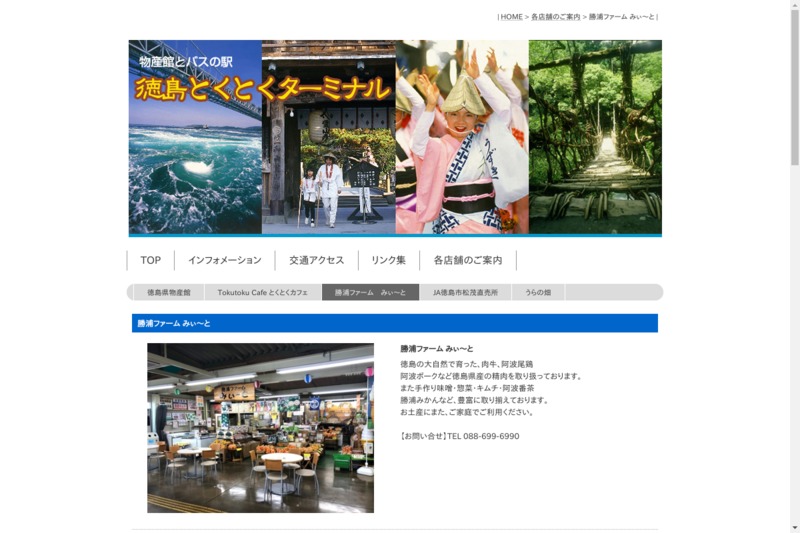Image resolution: width=800 pixels, height=533 pixels.
Task: Select the active 勝浦ファーム みぃ〜と tab
Action: (370, 293)
